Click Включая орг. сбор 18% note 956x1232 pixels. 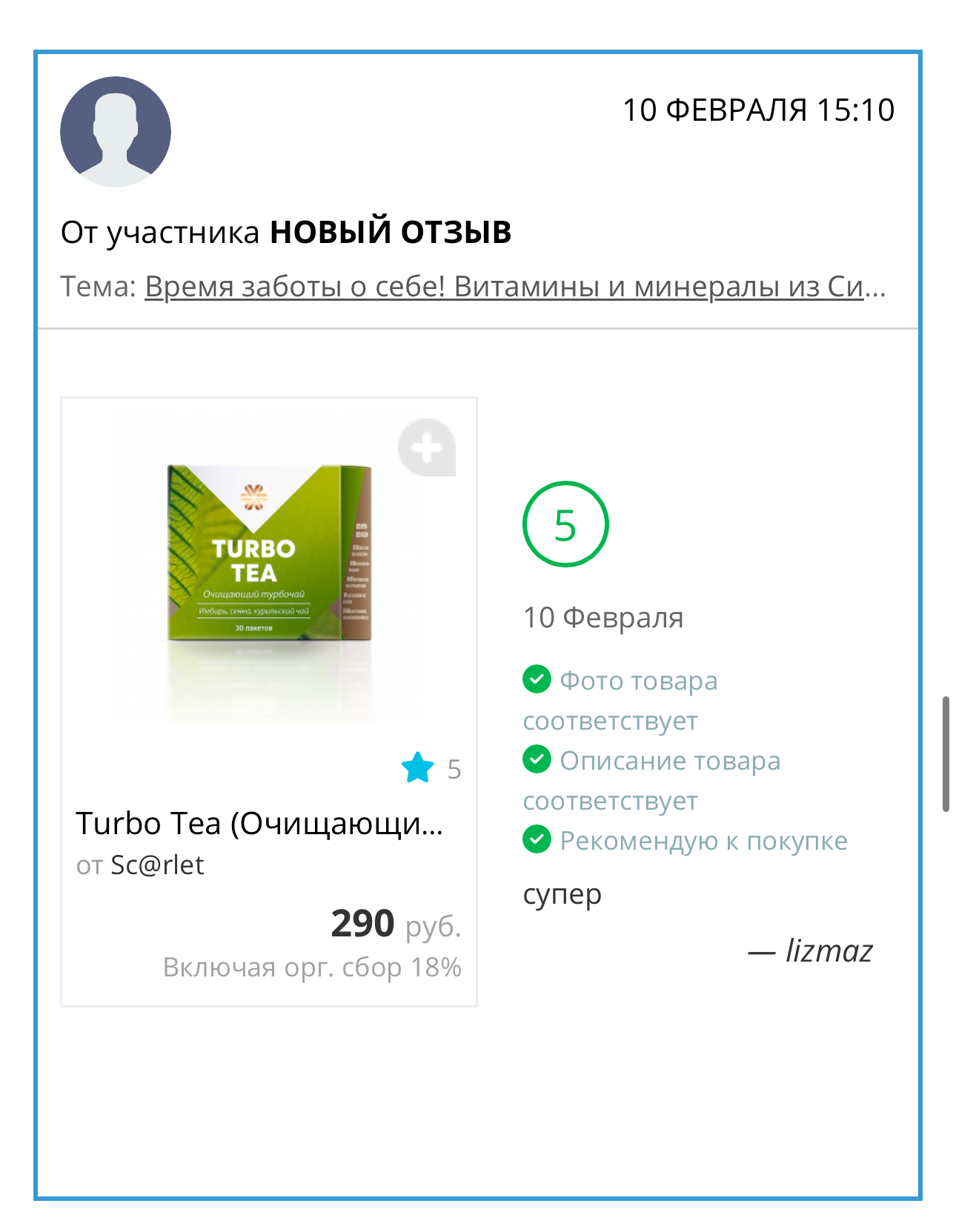tap(312, 967)
